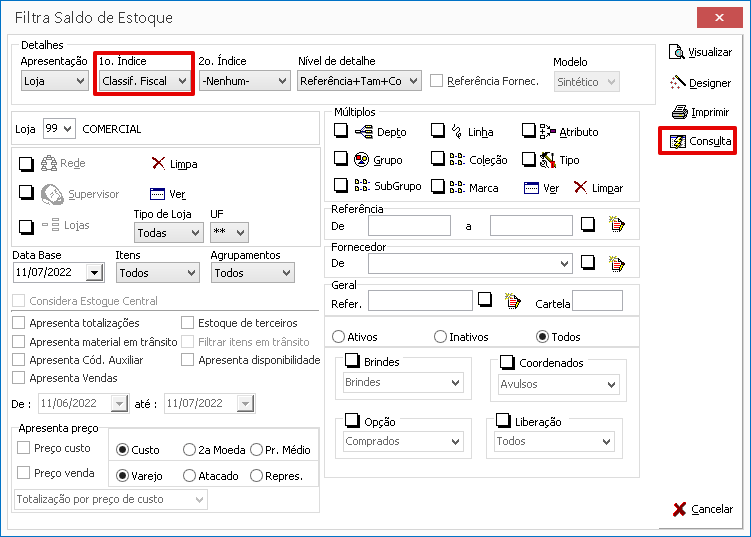751x537 pixels.
Task: Click the Geral Refer. list picker icon
Action: (x=512, y=301)
